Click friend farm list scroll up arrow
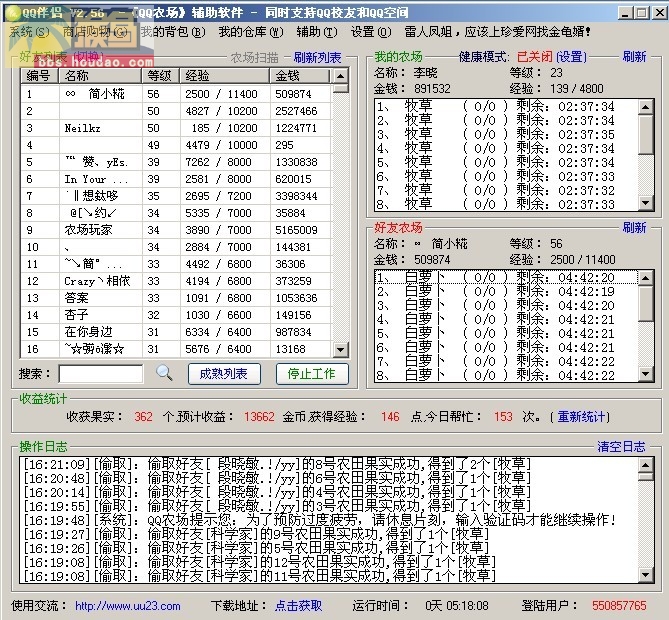 click(x=646, y=278)
